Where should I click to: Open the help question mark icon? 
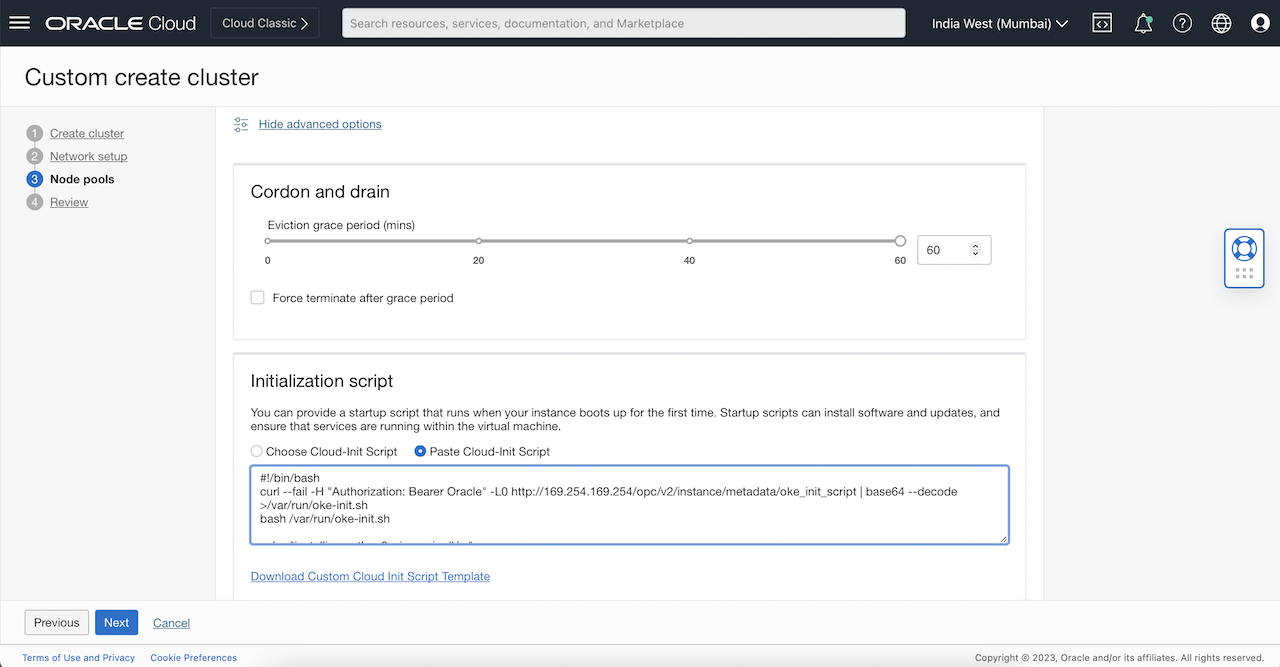tap(1182, 23)
